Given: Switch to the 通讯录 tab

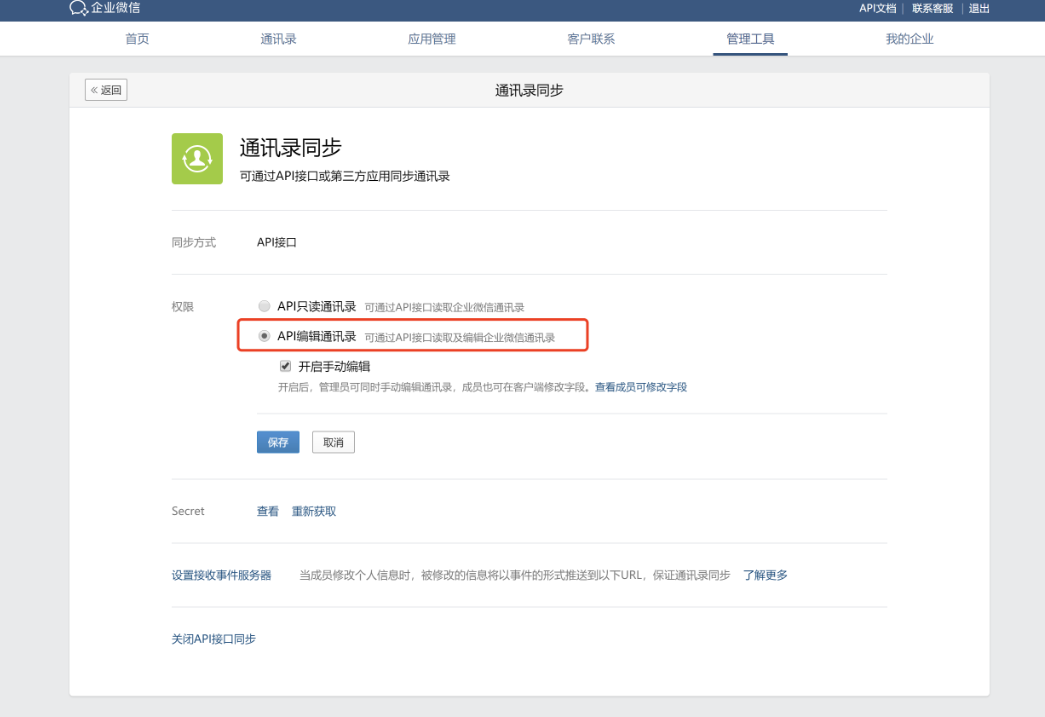Looking at the screenshot, I should [x=278, y=39].
